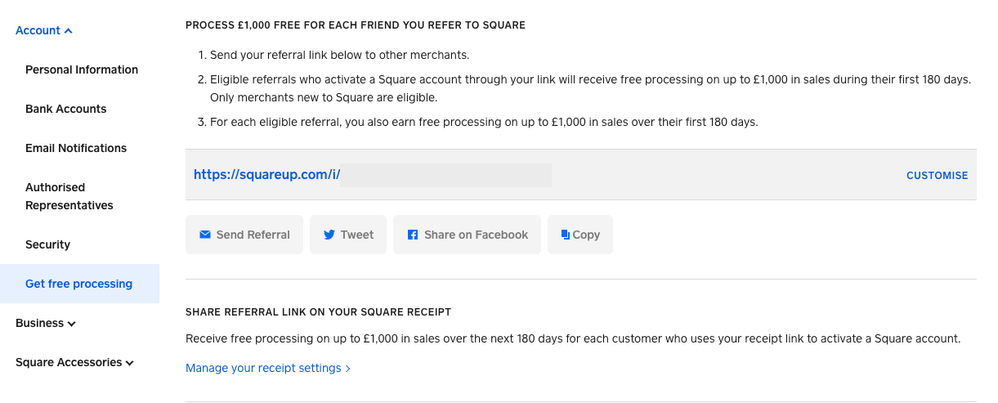This screenshot has width=998, height=403.
Task: Collapse the Account section chevron
Action: [68, 31]
